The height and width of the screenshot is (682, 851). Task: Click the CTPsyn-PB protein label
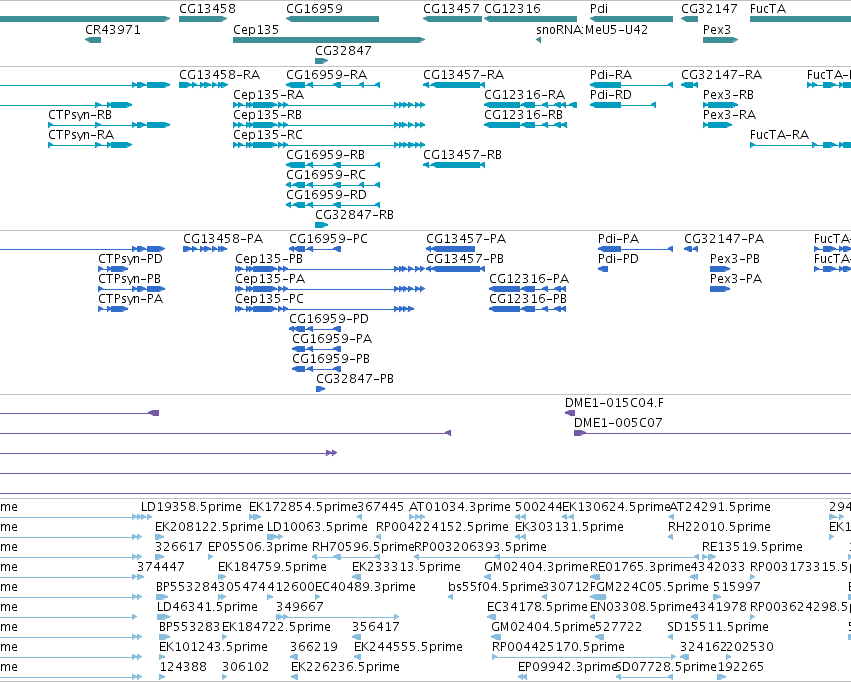(x=129, y=278)
